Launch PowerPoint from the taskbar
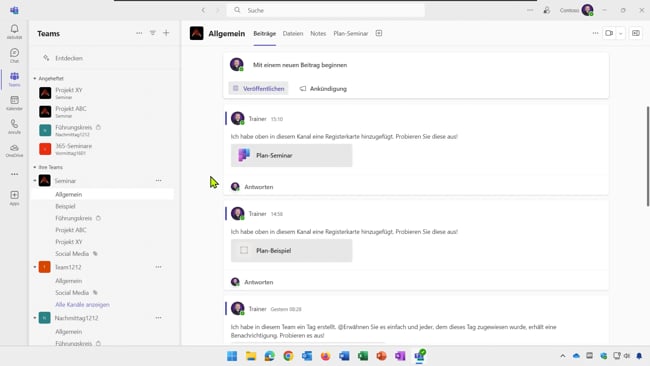 (x=381, y=356)
